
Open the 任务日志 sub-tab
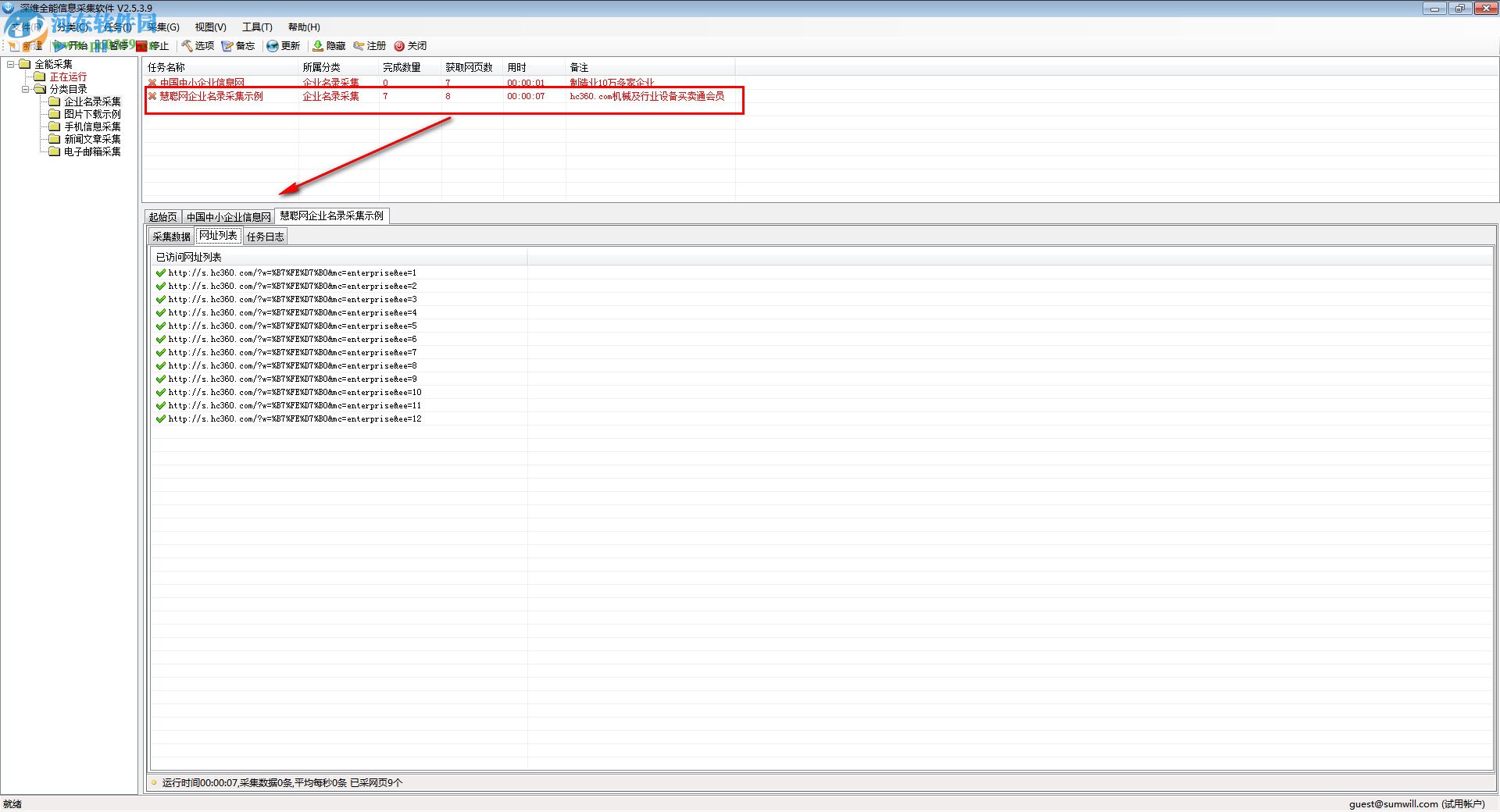point(266,237)
